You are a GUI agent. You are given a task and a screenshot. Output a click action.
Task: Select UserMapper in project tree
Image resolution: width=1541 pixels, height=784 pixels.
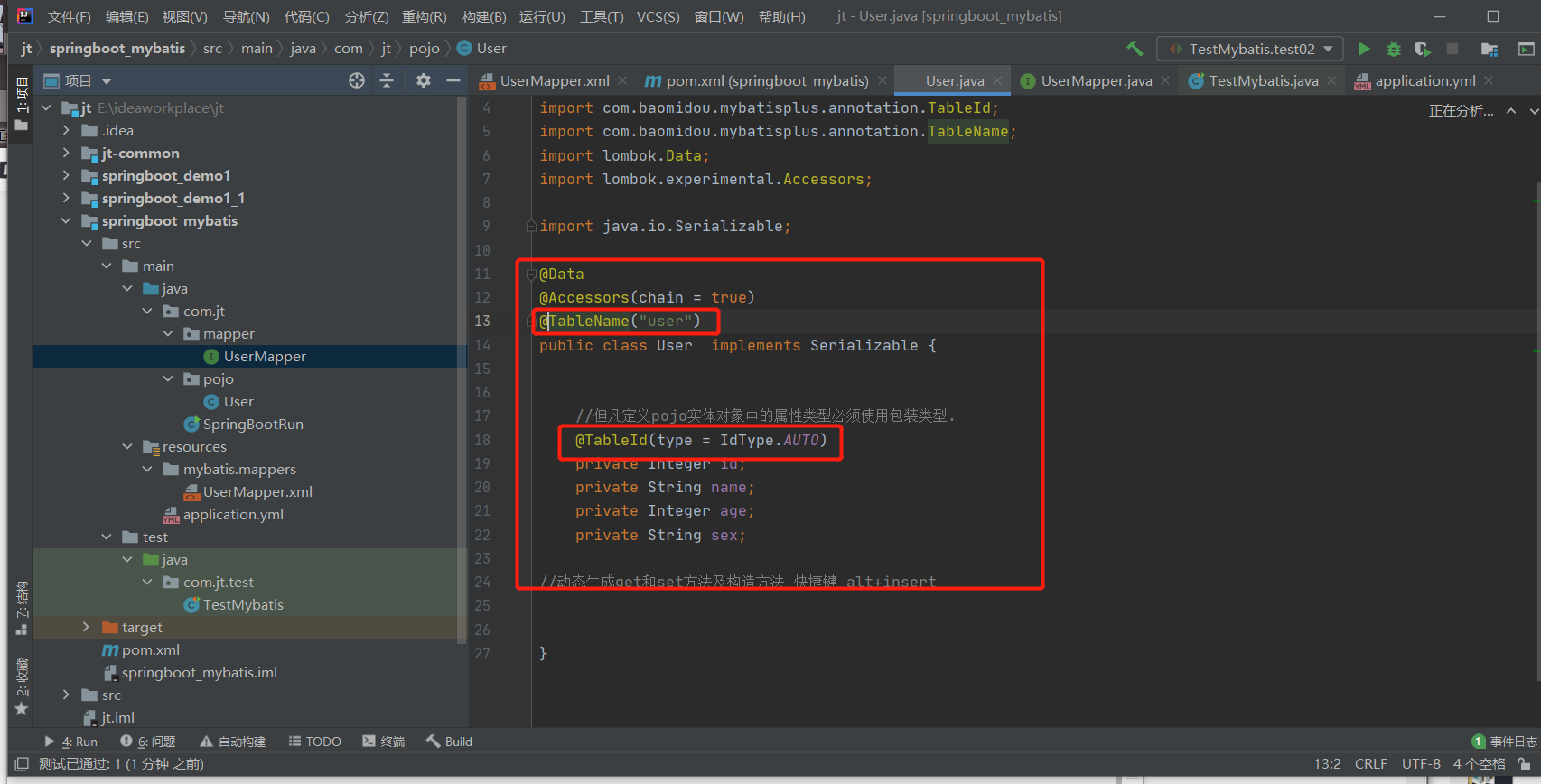(x=265, y=356)
